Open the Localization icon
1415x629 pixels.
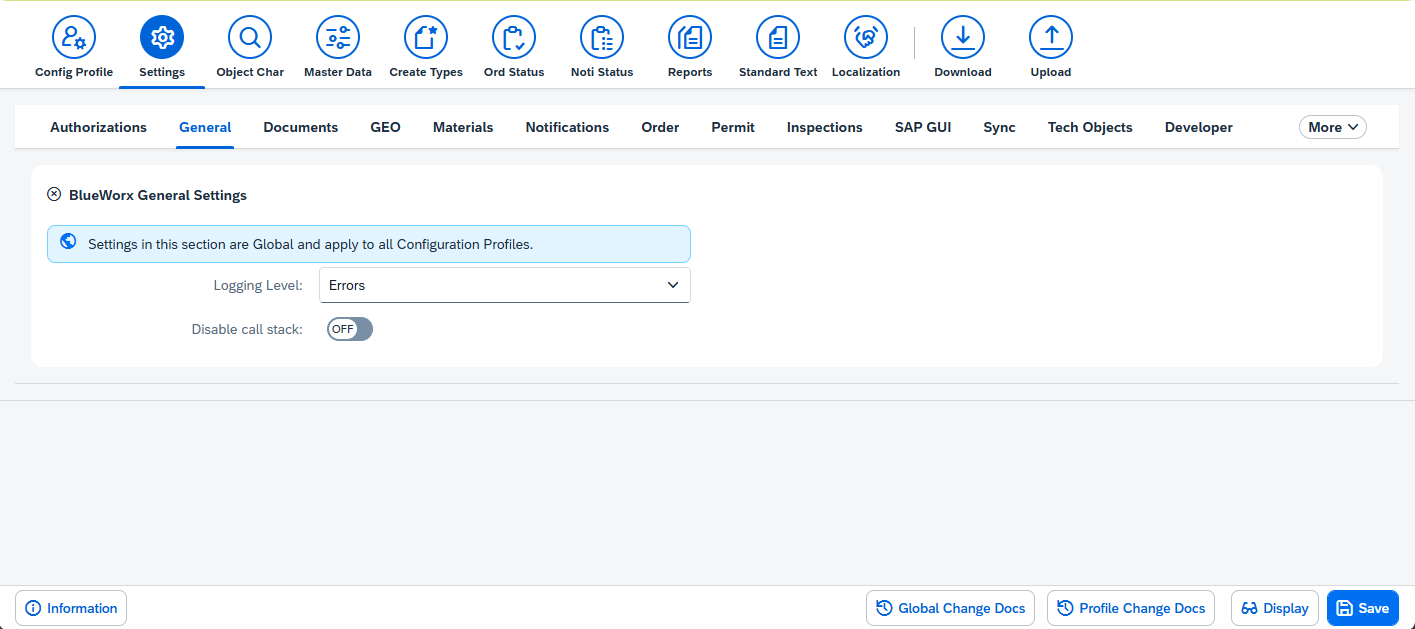(866, 38)
